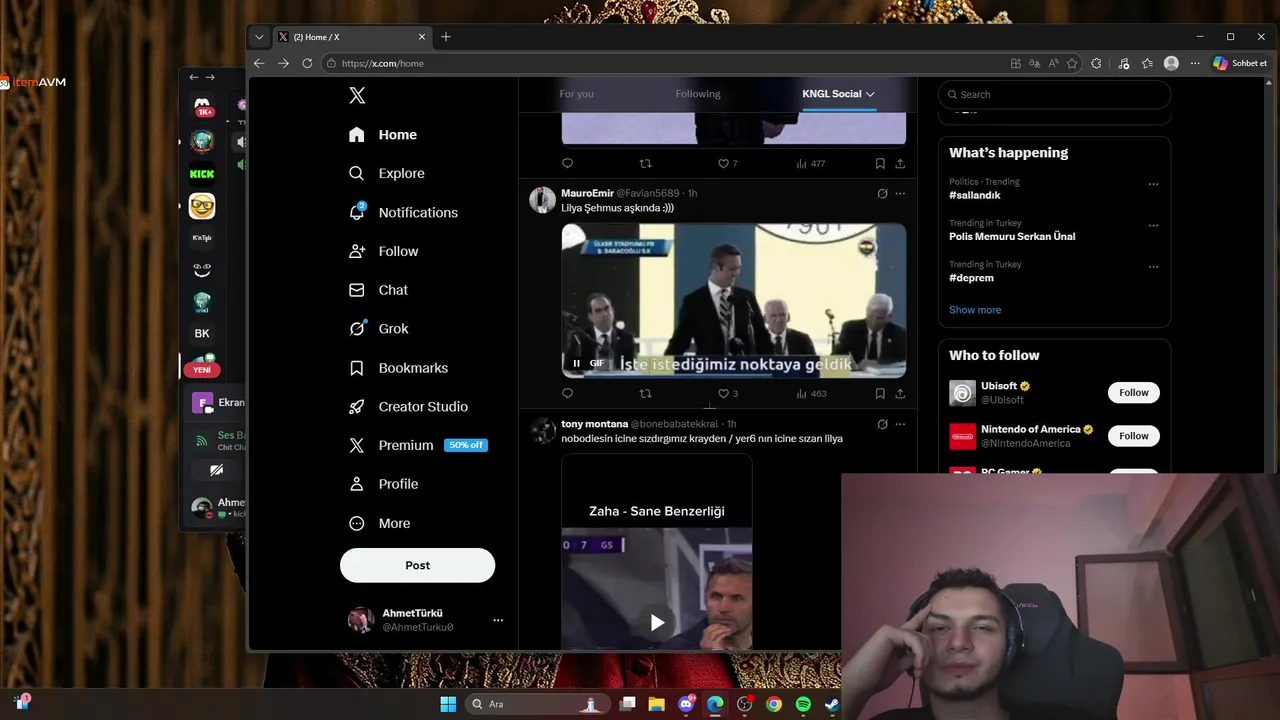Open more options on MauroEmir's tweet
Image resolution: width=1280 pixels, height=720 pixels.
click(x=900, y=193)
